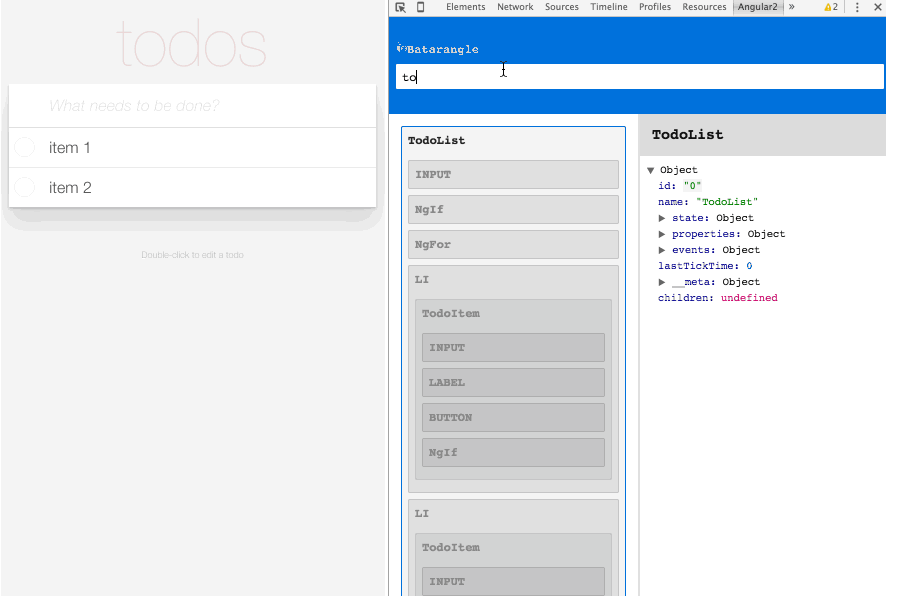Click the 'todos' page title
The image size is (908, 596).
pos(192,43)
